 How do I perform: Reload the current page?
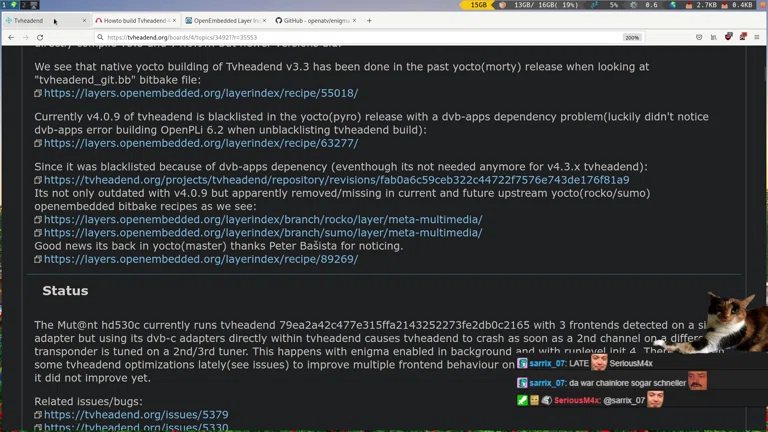(40, 37)
